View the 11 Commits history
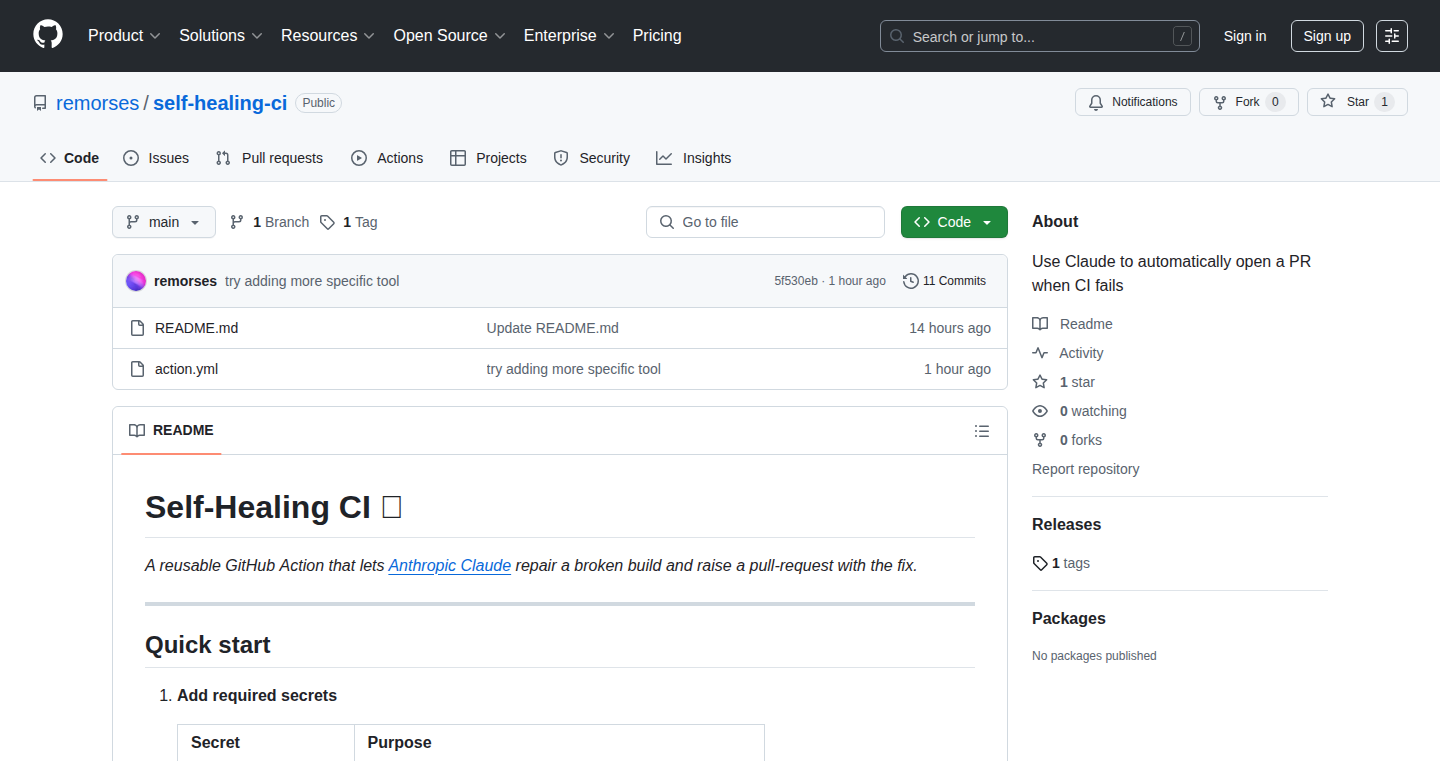This screenshot has height=761, width=1440. coord(944,281)
